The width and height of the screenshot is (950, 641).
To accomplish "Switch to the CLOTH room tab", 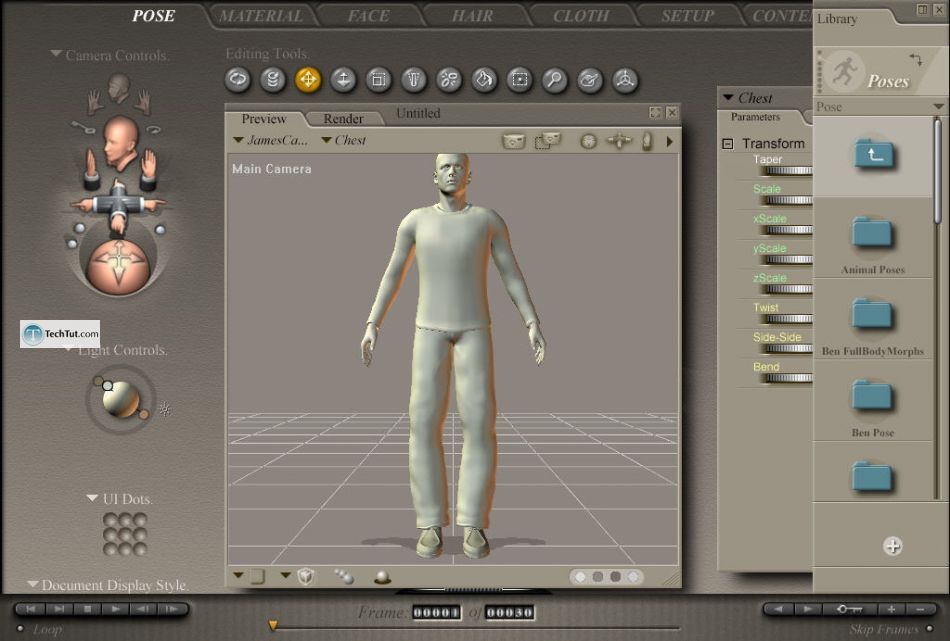I will [581, 16].
